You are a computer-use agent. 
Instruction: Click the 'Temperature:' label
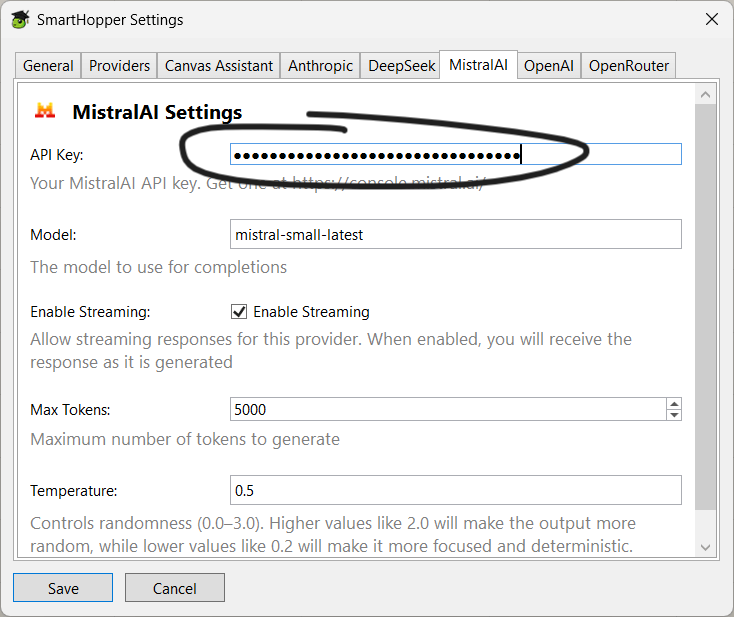click(x=73, y=491)
